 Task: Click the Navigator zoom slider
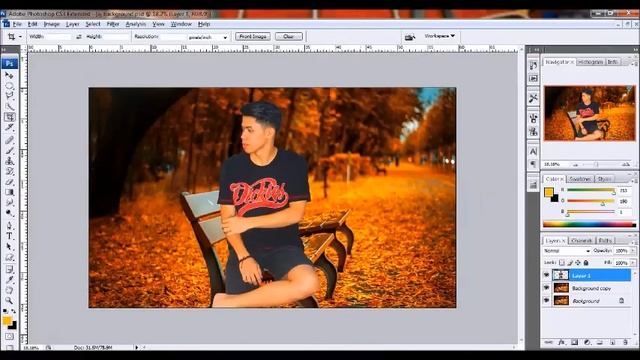coord(596,164)
